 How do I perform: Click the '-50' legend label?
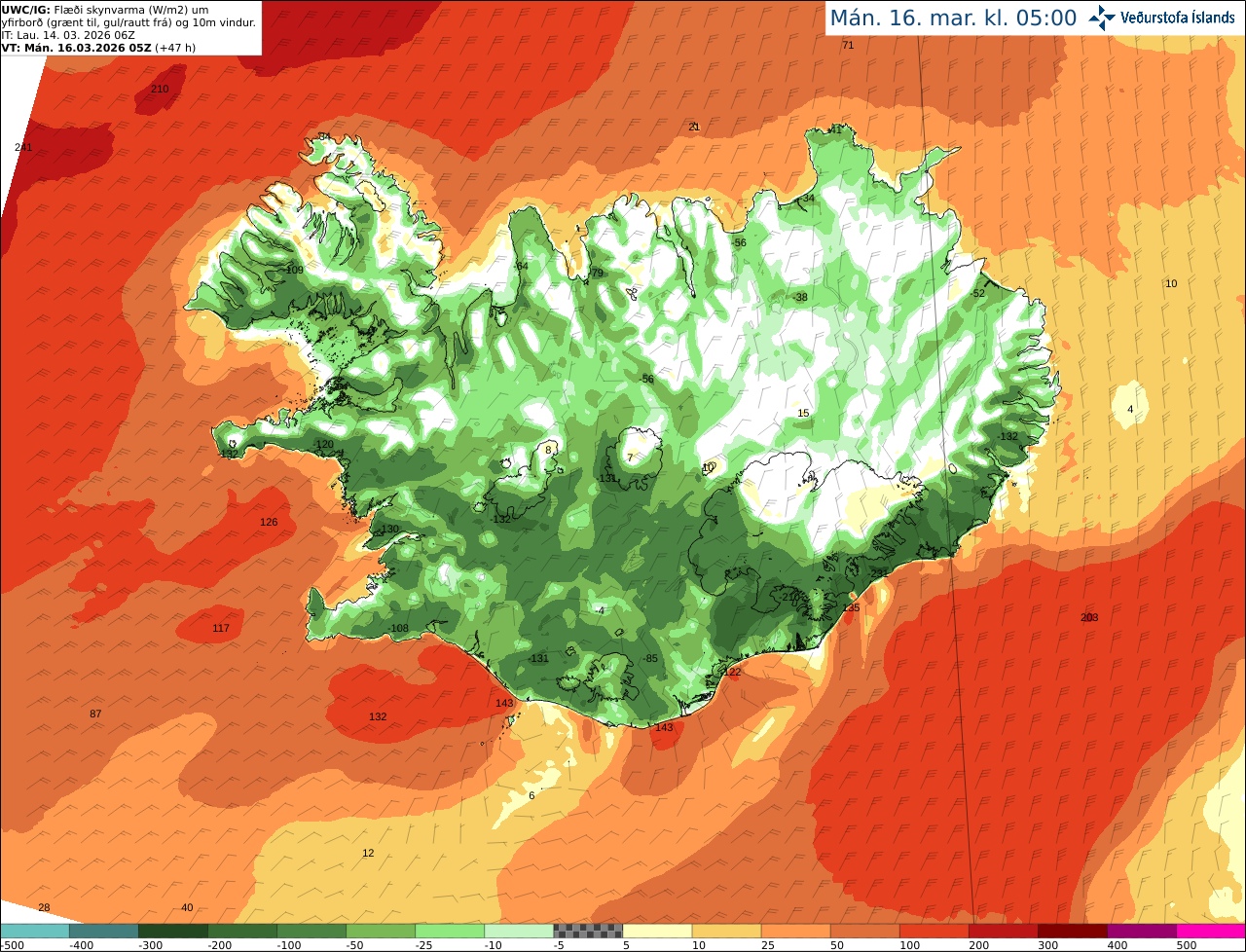pos(356,944)
